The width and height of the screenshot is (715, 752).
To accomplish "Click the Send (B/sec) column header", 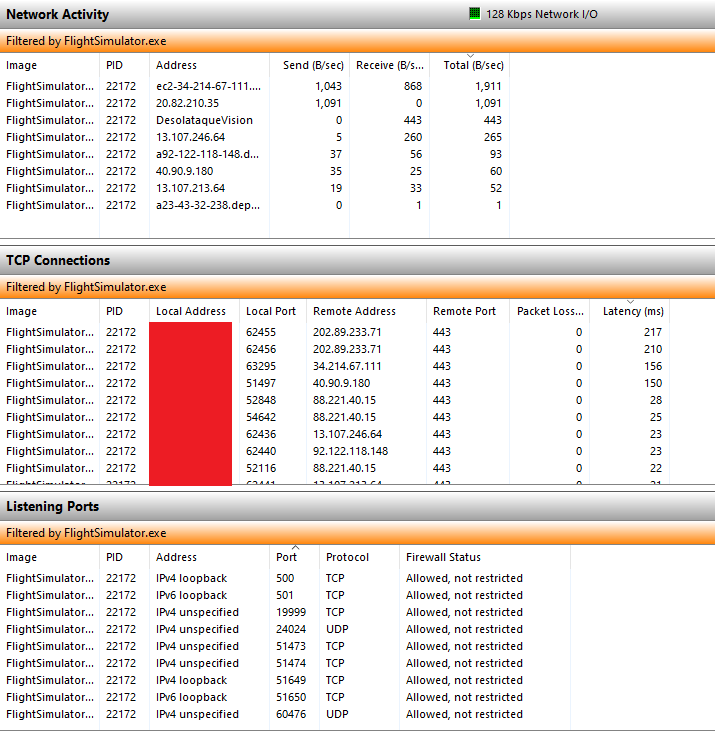I will pyautogui.click(x=310, y=65).
